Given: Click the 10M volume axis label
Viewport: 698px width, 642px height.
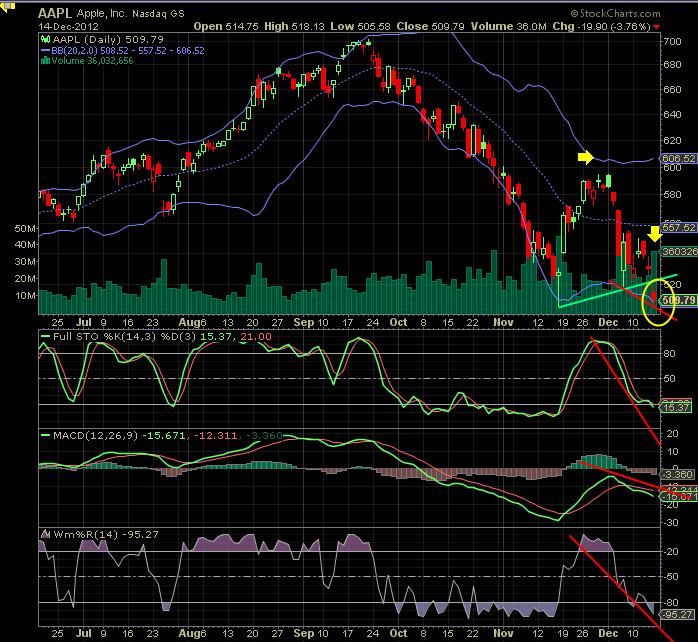Looking at the screenshot, I should pyautogui.click(x=25, y=296).
